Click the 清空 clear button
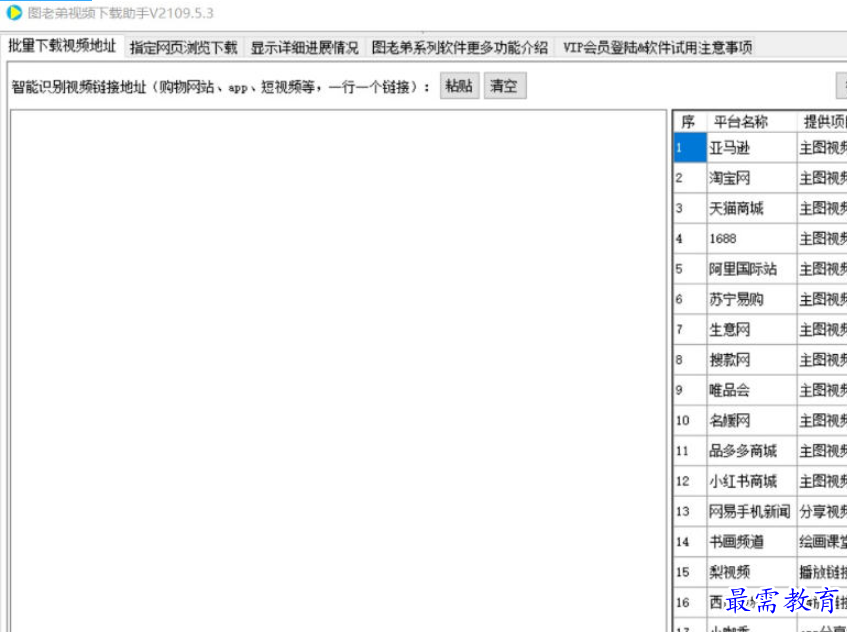This screenshot has height=632, width=847. click(x=504, y=86)
